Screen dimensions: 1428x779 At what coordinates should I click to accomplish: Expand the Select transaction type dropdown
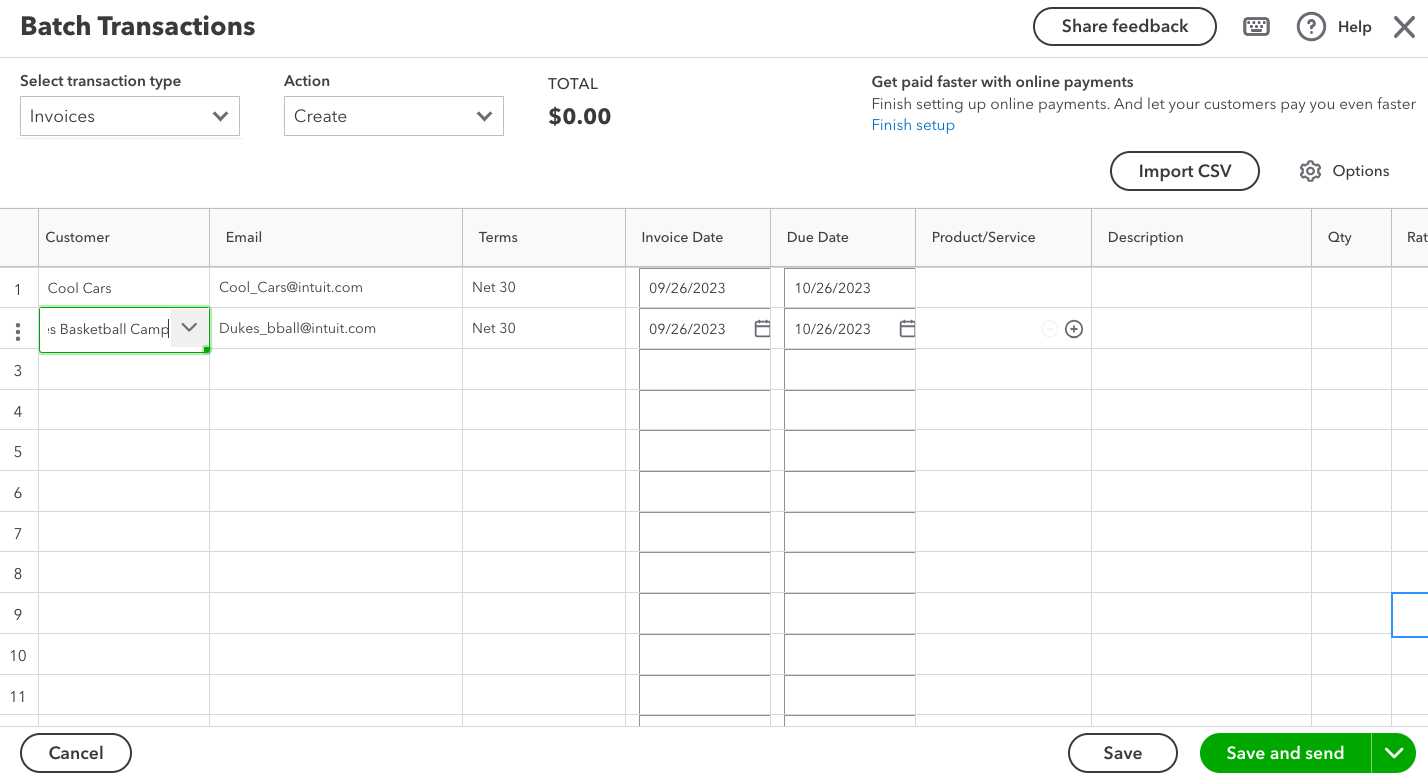pyautogui.click(x=130, y=116)
